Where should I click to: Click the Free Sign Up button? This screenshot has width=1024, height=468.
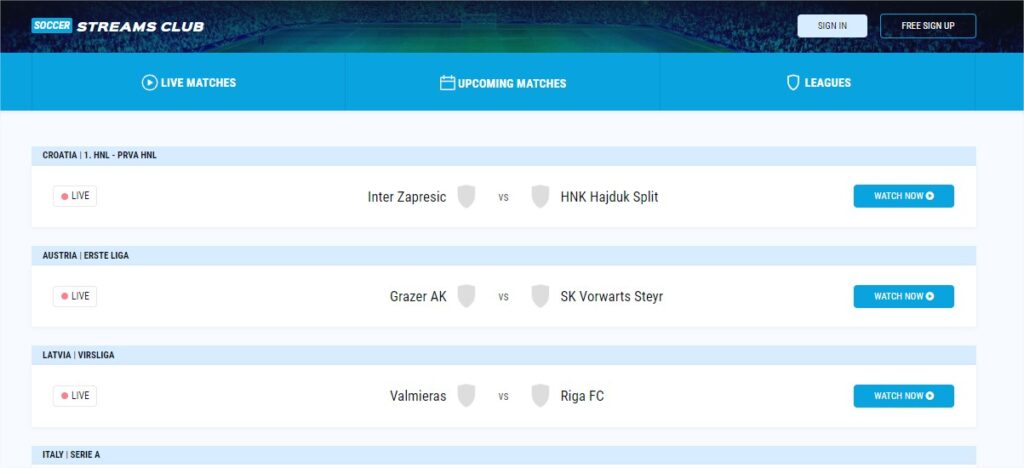point(927,26)
